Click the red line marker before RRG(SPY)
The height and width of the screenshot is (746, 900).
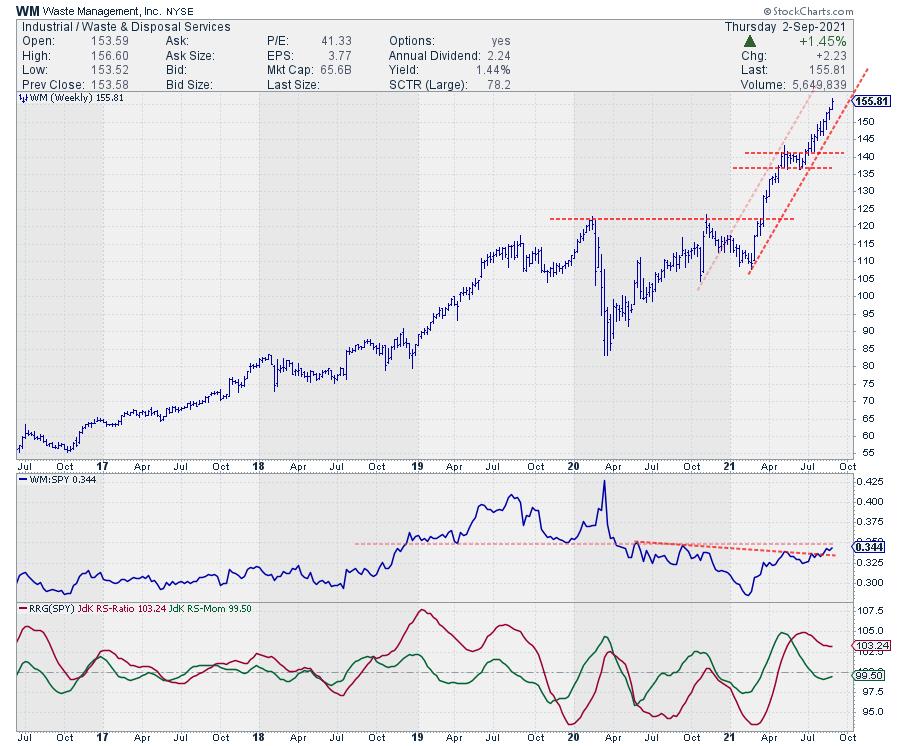(24, 607)
